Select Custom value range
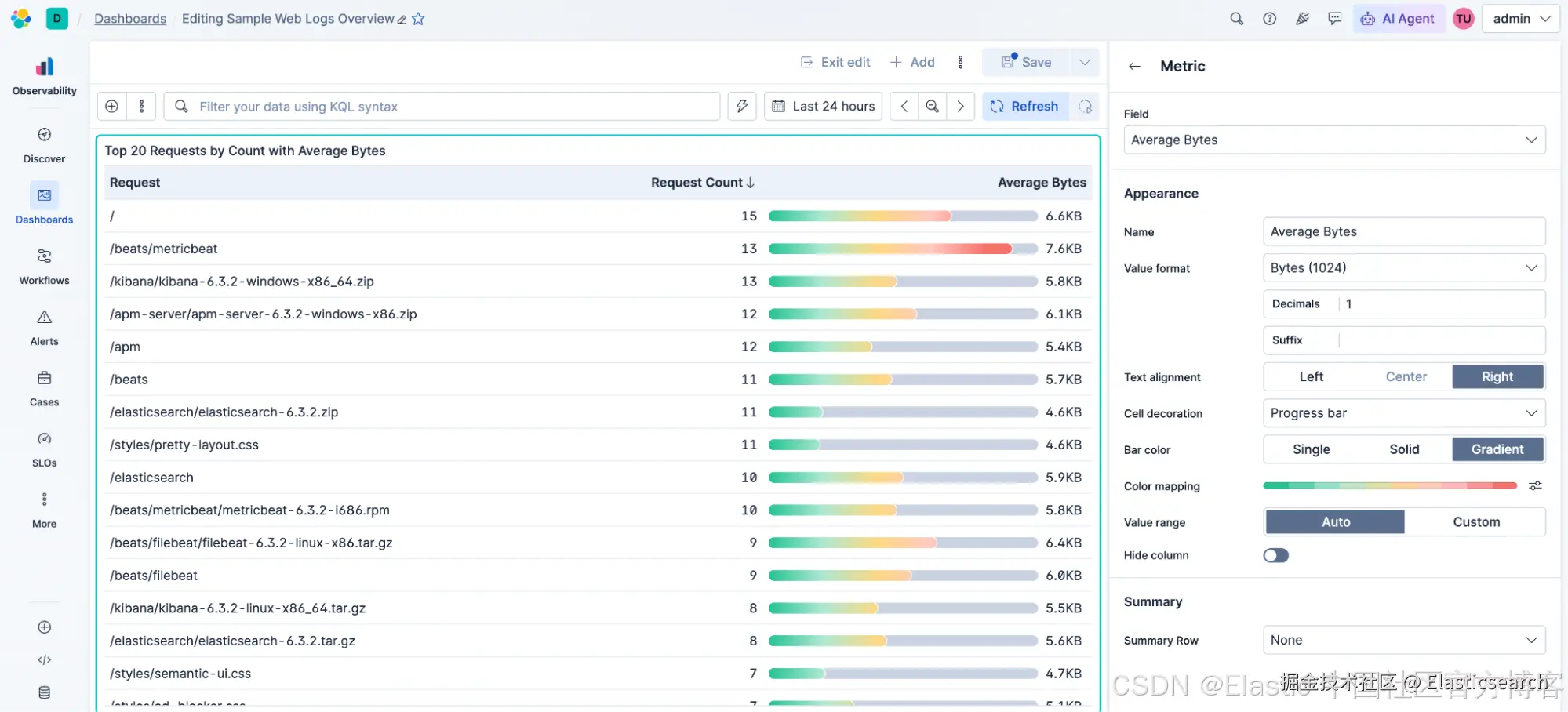The width and height of the screenshot is (1568, 712). [x=1475, y=522]
